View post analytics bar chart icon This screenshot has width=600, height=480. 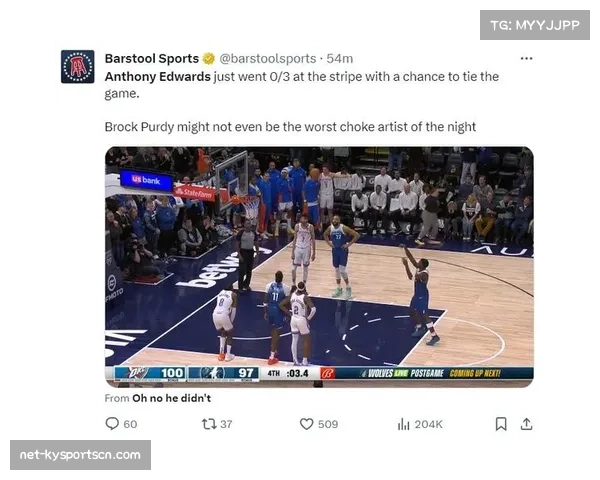(403, 424)
